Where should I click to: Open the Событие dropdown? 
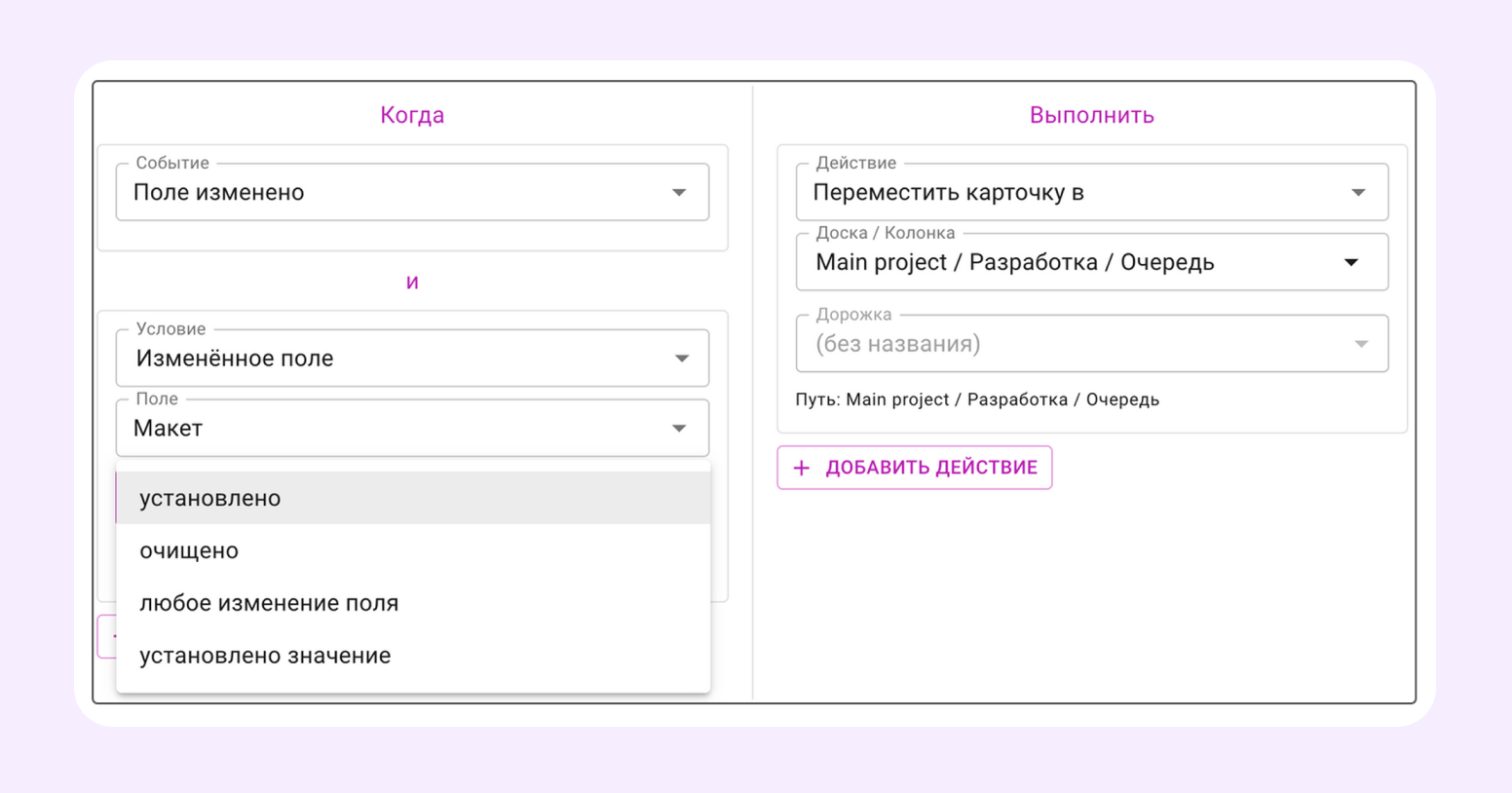[412, 192]
